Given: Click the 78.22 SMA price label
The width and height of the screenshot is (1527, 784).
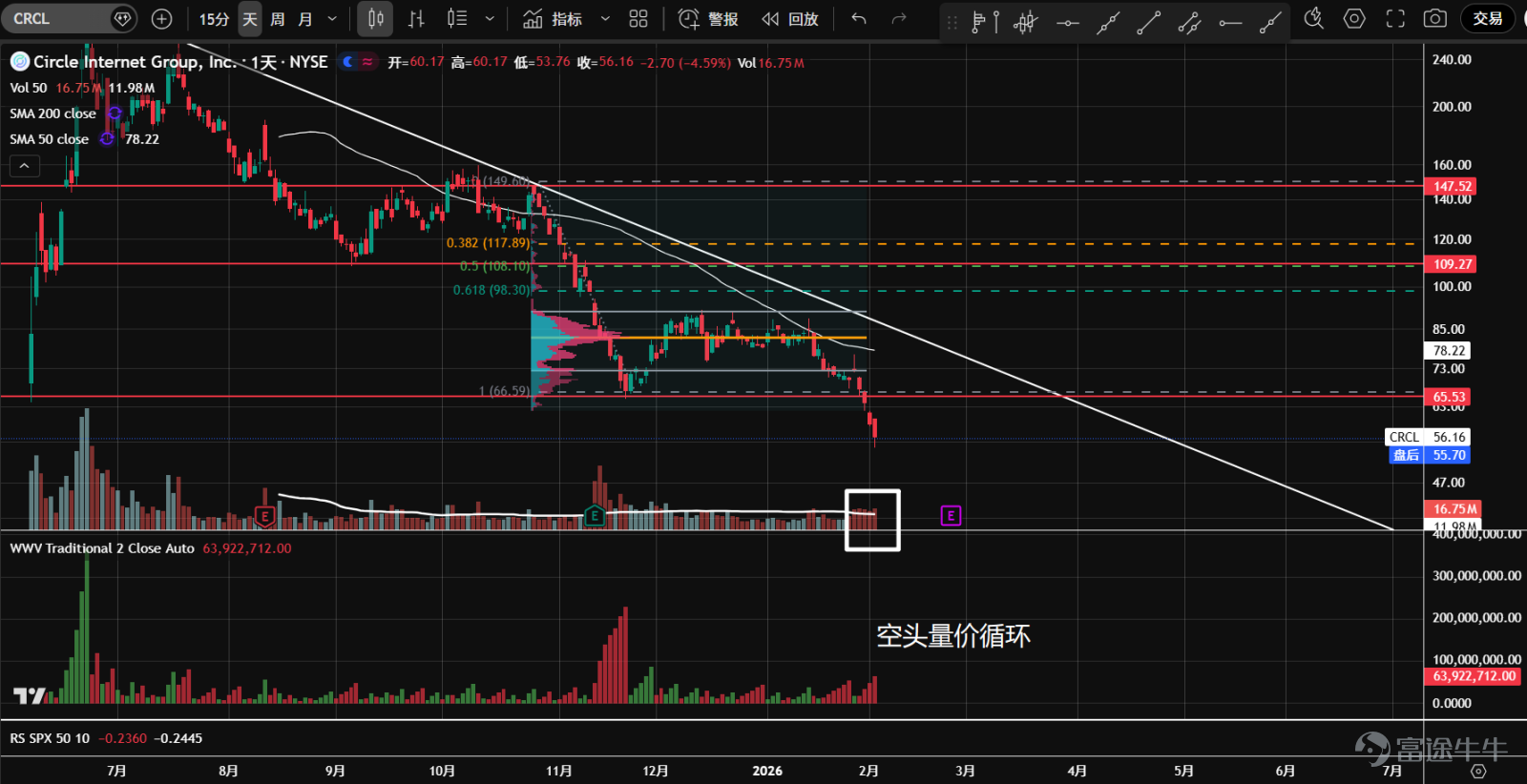Looking at the screenshot, I should click(x=1448, y=351).
